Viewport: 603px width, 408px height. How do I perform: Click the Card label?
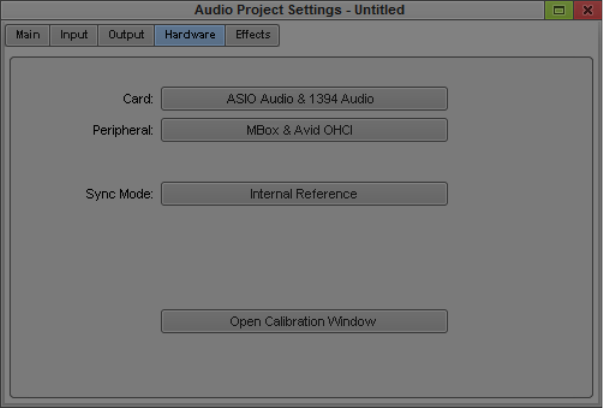(x=137, y=99)
